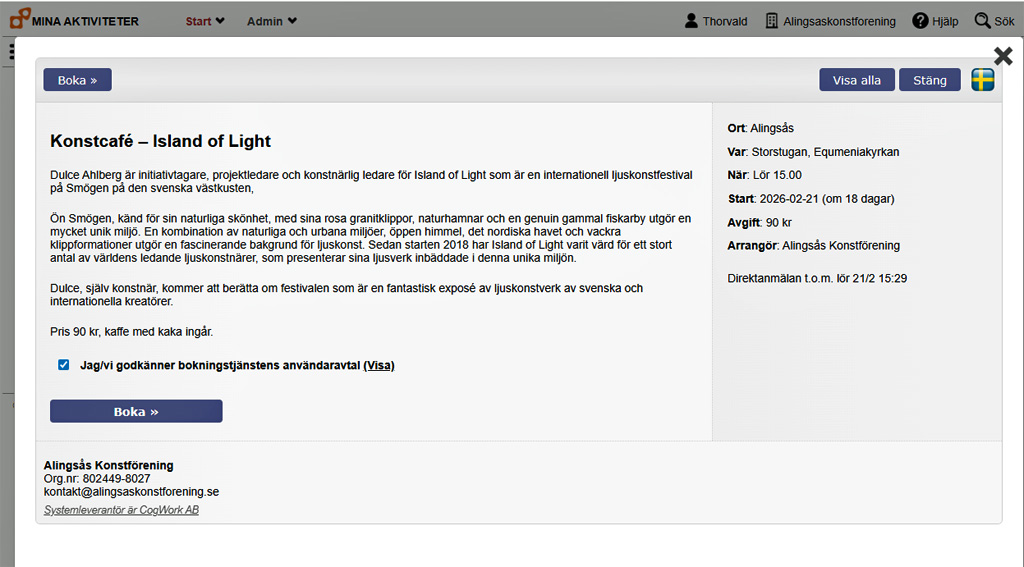Expand the Start dropdown menu
The height and width of the screenshot is (567, 1024).
pyautogui.click(x=205, y=21)
